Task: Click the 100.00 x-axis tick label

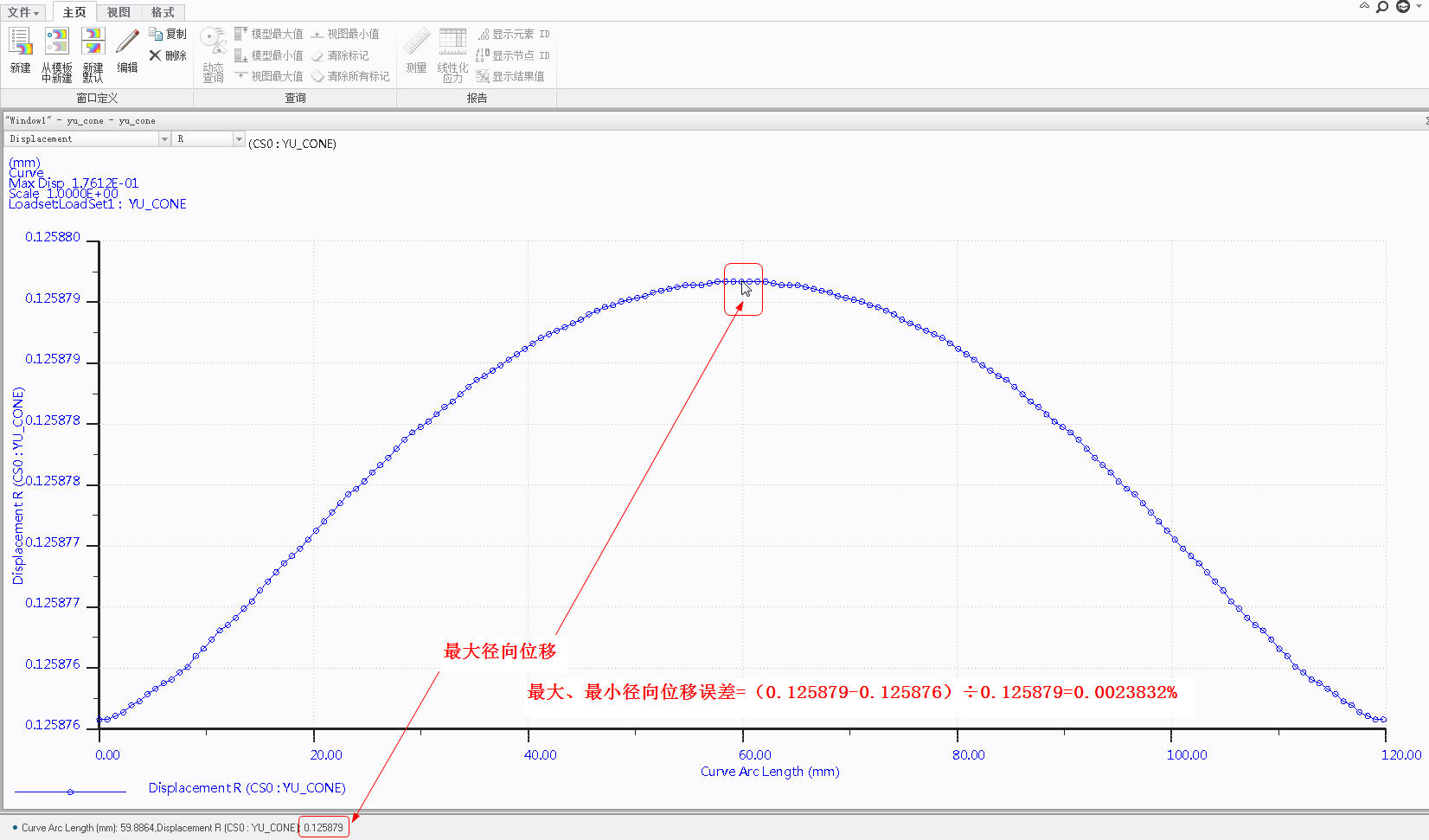Action: pos(1187,755)
